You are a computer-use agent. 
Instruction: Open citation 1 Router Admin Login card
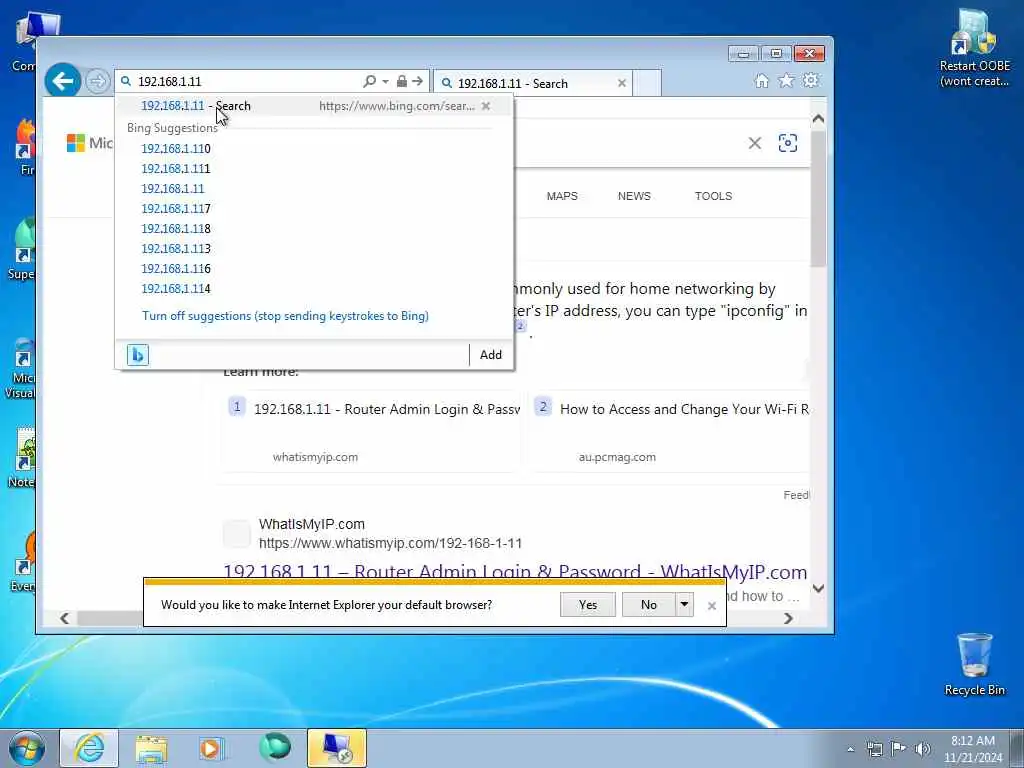click(372, 431)
